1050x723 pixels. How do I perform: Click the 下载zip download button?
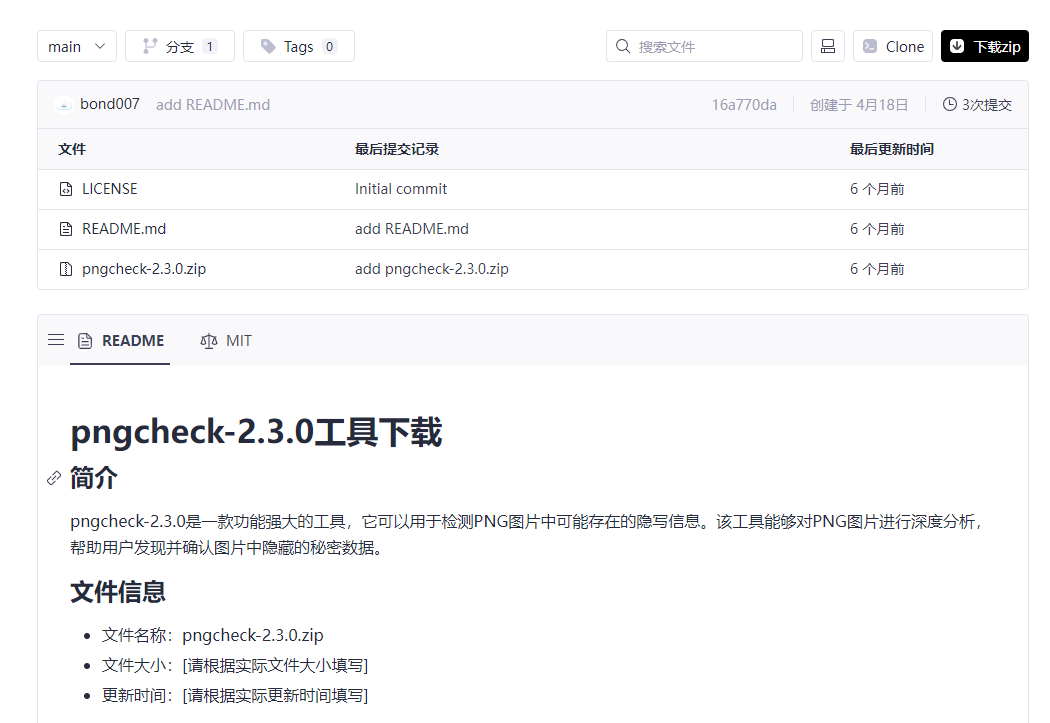[984, 46]
